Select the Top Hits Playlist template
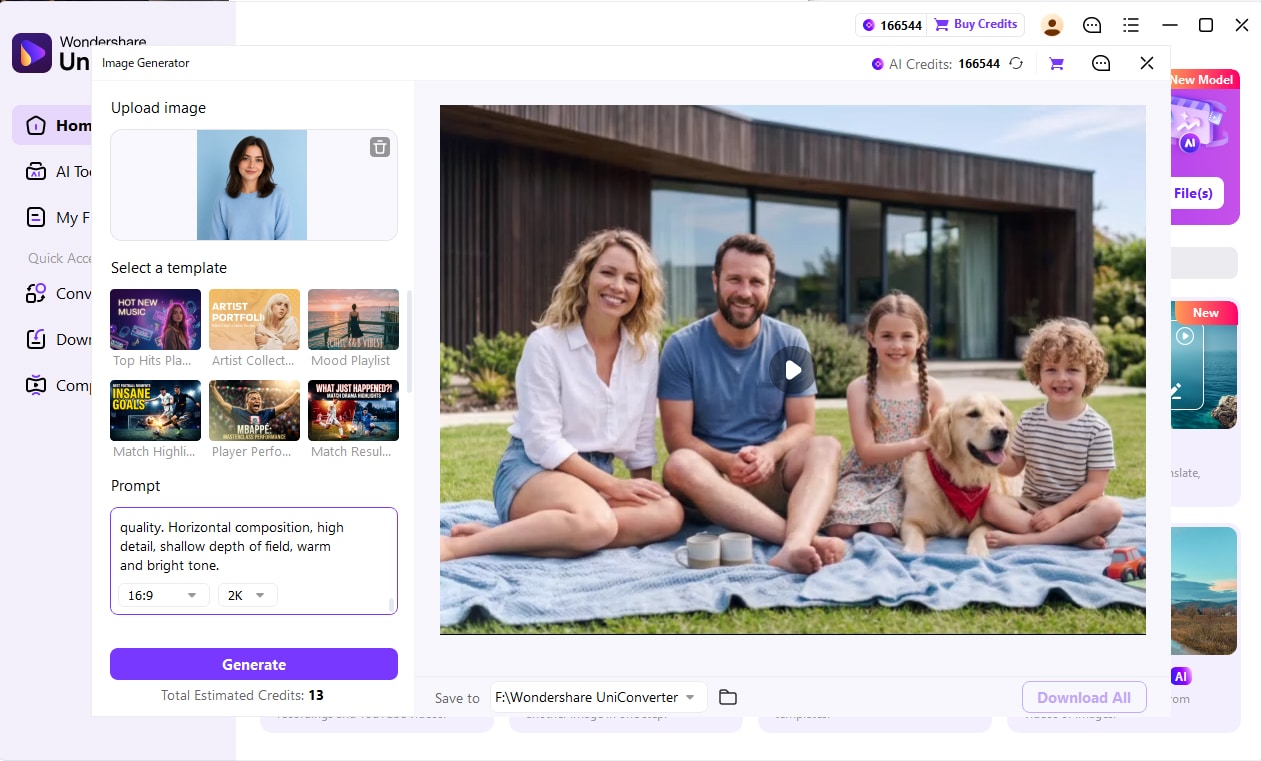The width and height of the screenshot is (1261, 761). point(155,320)
